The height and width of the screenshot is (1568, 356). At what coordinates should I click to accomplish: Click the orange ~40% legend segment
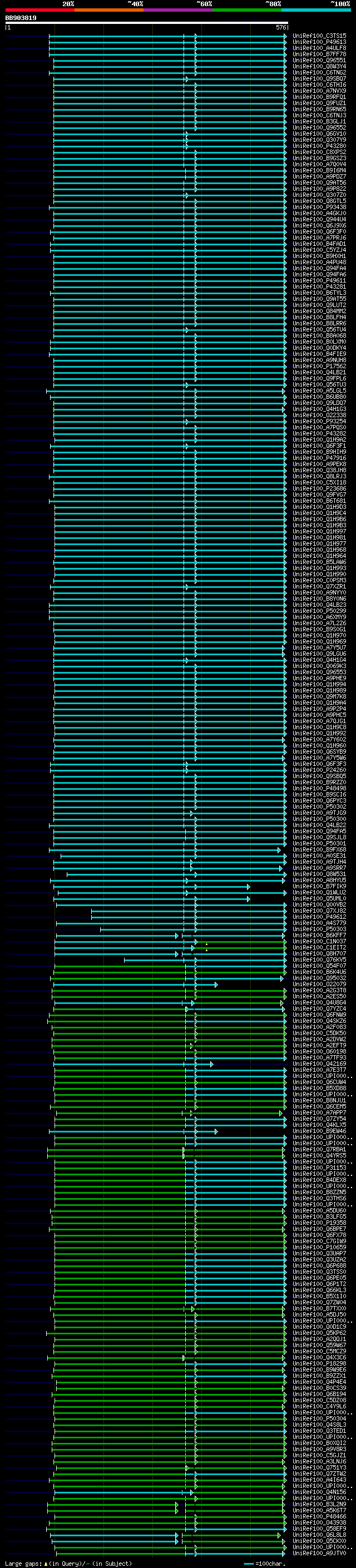point(109,10)
